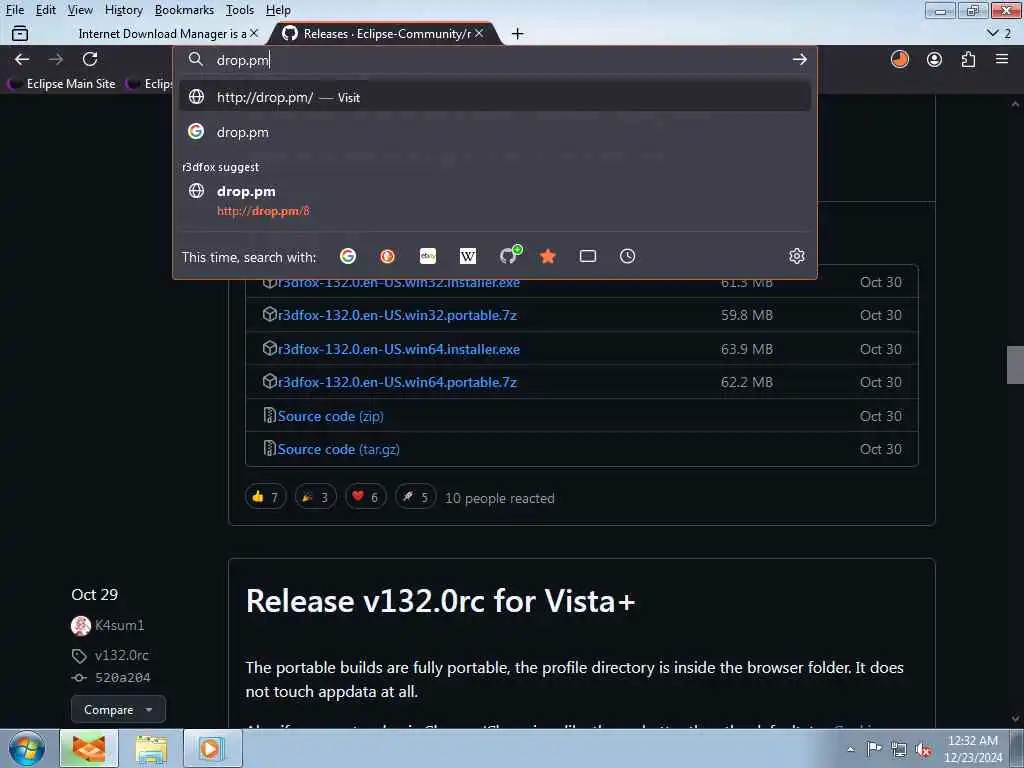Open search settings gear icon
This screenshot has height=768, width=1024.
797,256
